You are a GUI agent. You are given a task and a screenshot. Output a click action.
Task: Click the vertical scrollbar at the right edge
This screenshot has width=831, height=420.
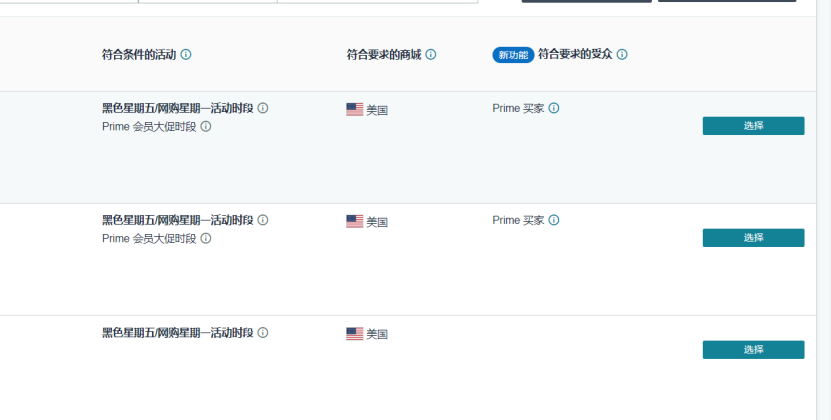pos(824,212)
